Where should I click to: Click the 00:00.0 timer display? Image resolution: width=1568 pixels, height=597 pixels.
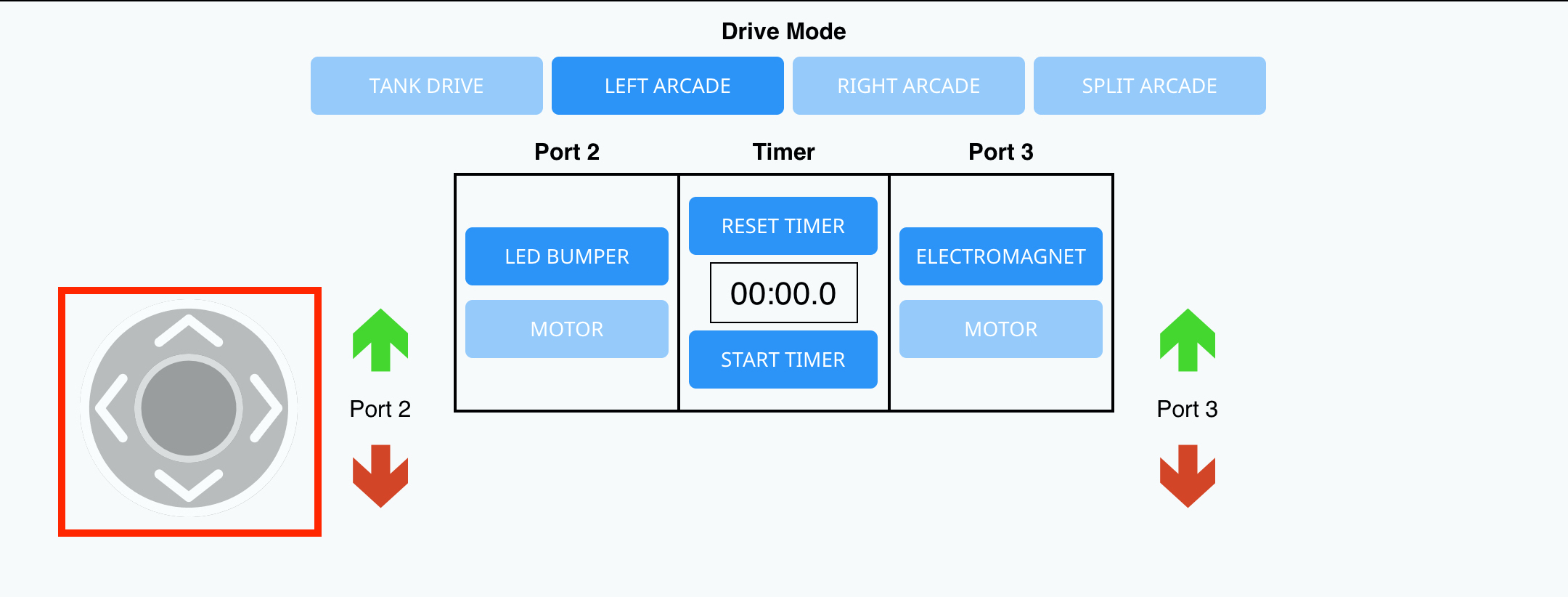tap(783, 292)
